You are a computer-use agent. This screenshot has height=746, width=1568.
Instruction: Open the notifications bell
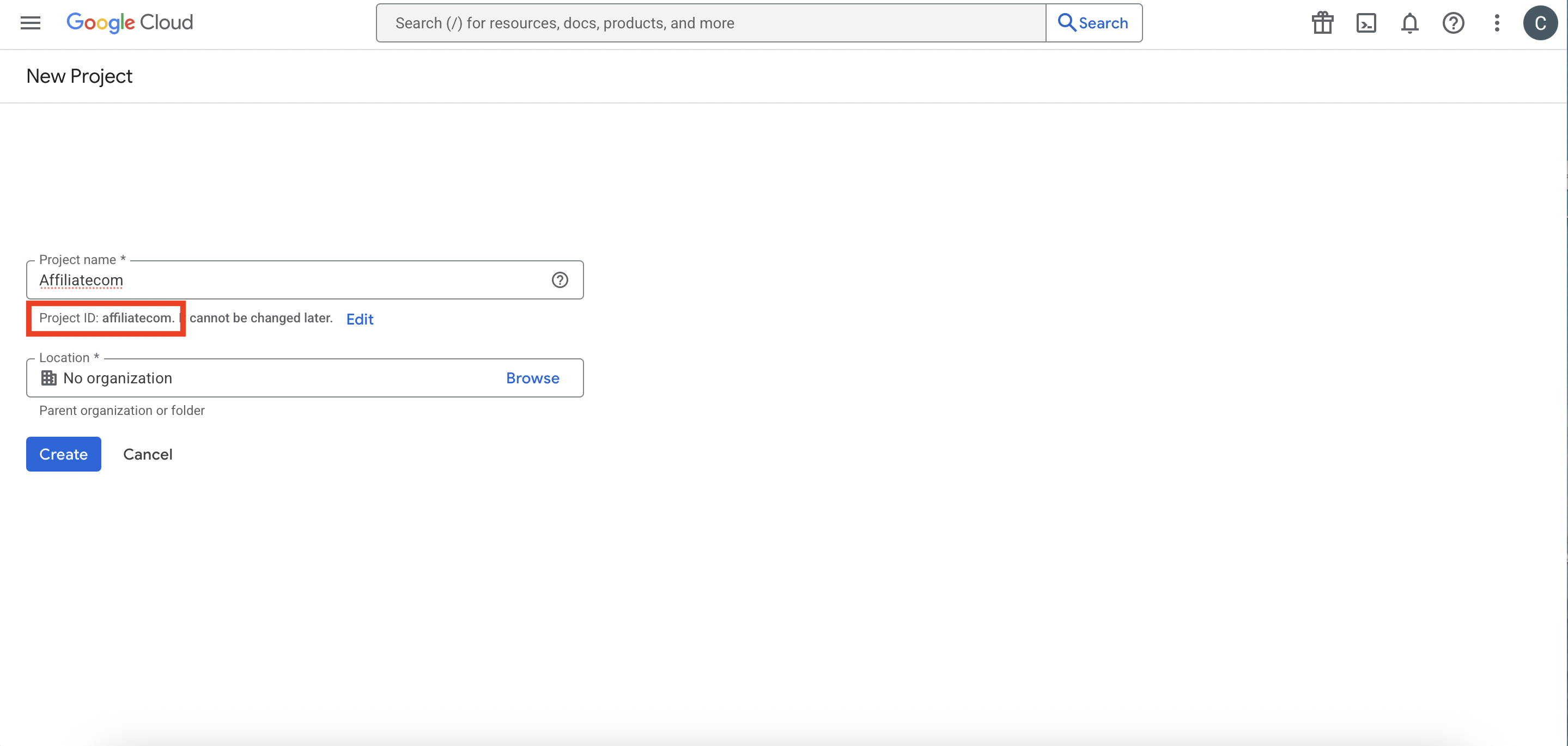[1410, 23]
